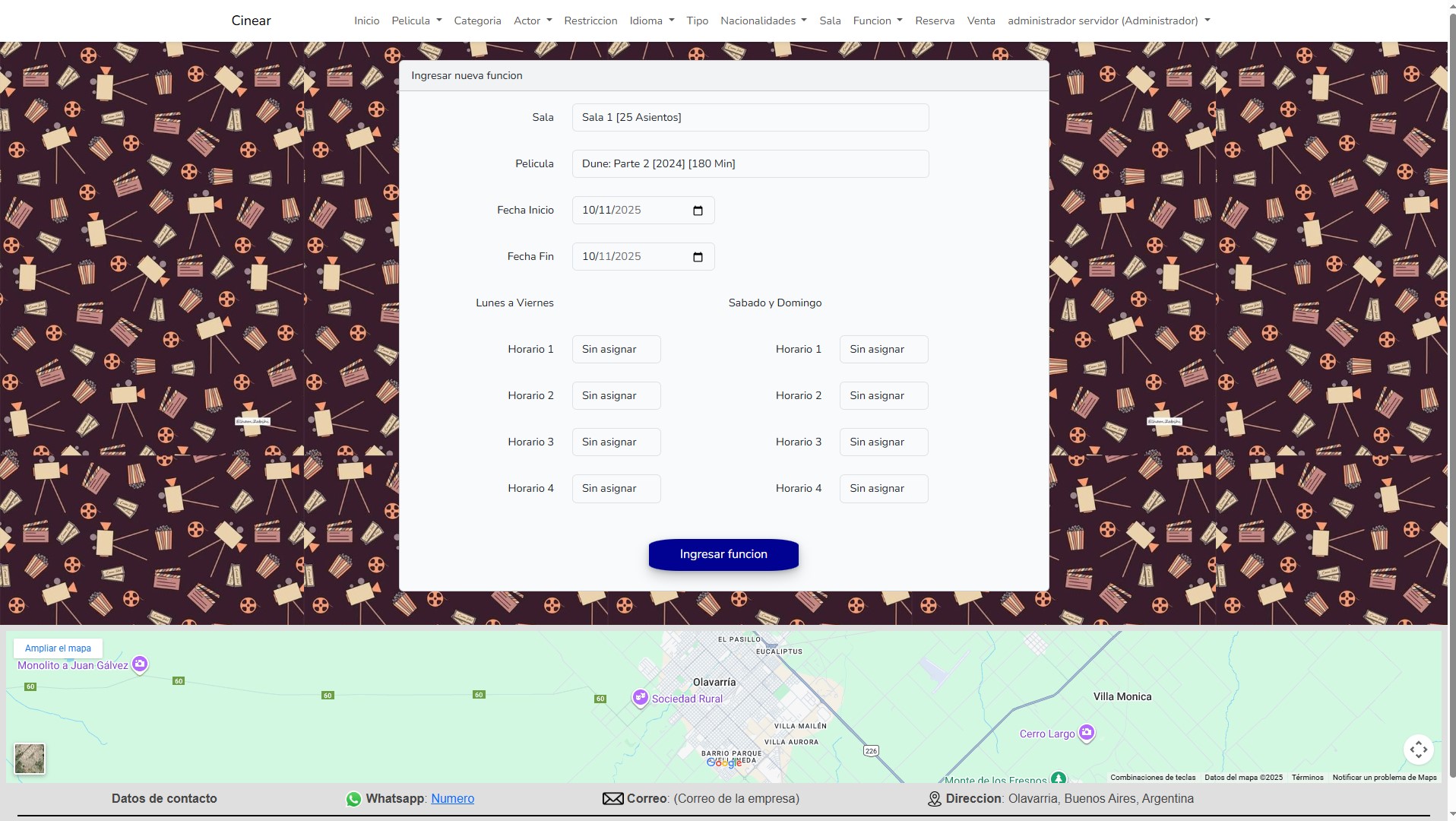
Task: Open the Fecha Inicio calendar picker icon
Action: [698, 211]
